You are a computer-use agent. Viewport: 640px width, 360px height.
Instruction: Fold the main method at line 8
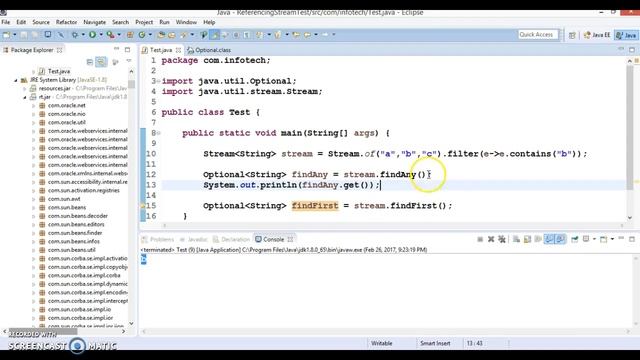pyautogui.click(x=158, y=133)
